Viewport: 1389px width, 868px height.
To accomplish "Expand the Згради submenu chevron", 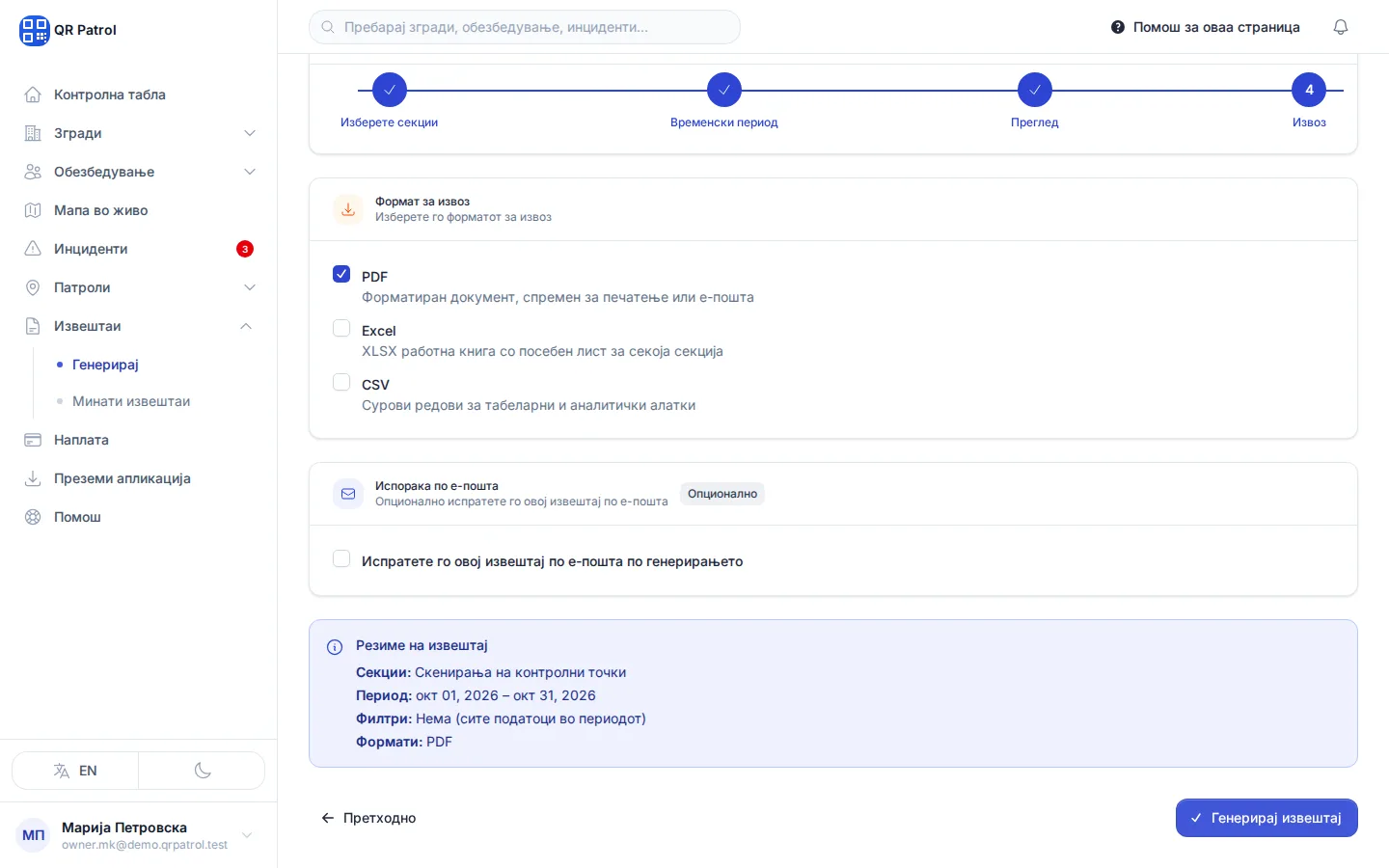I will pyautogui.click(x=250, y=133).
